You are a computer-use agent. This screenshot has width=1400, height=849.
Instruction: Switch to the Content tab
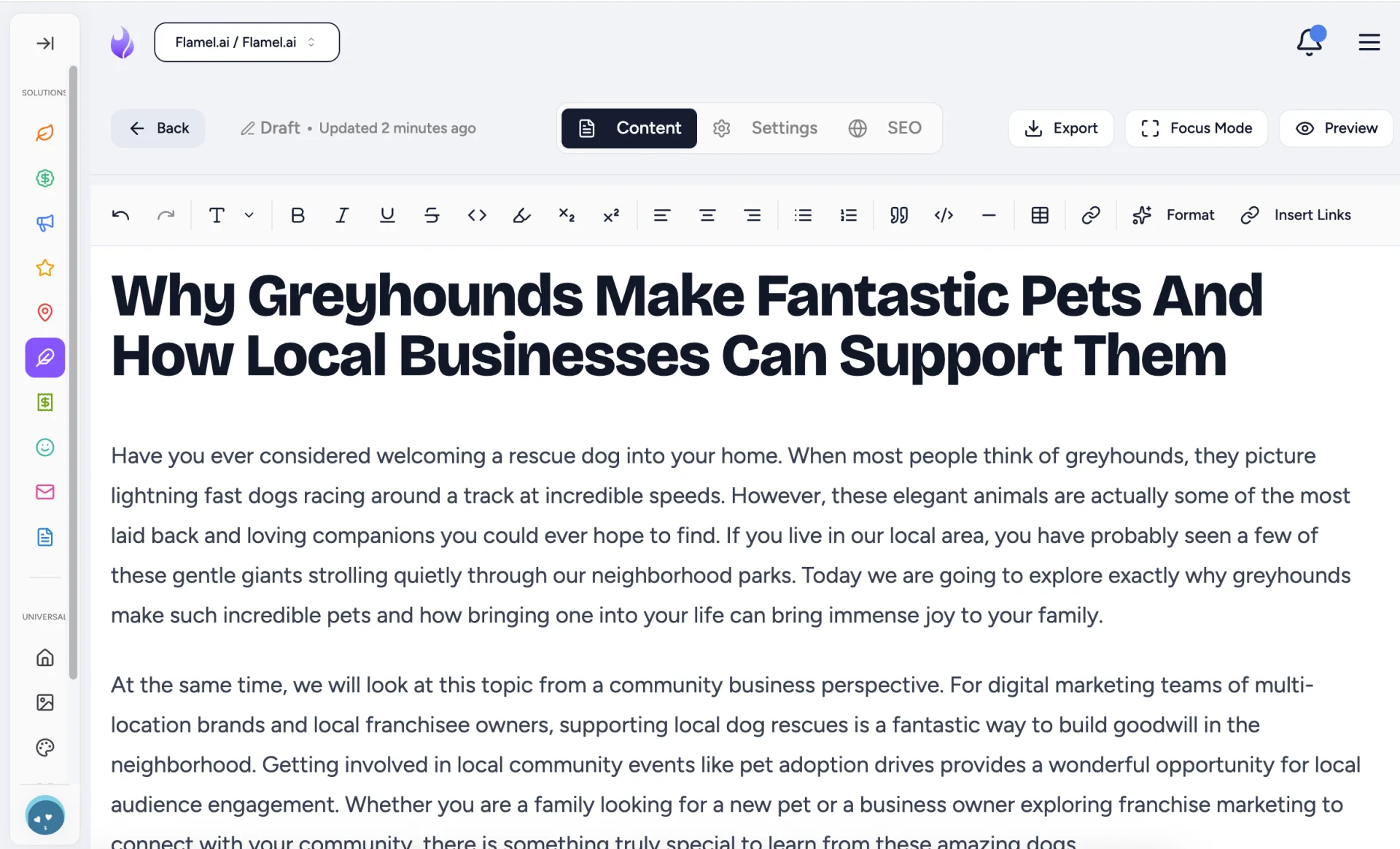coord(629,128)
